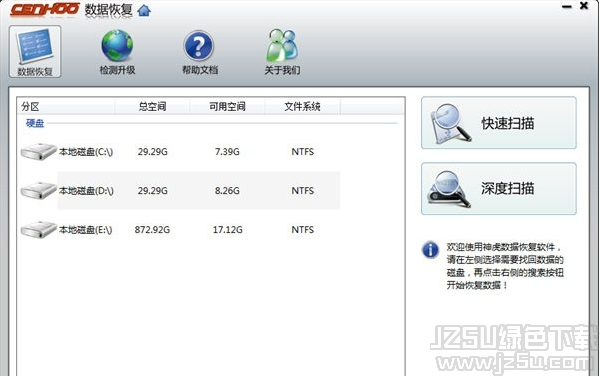The height and width of the screenshot is (376, 600).
Task: Click NTFS value in E: drive row
Action: pyautogui.click(x=303, y=230)
